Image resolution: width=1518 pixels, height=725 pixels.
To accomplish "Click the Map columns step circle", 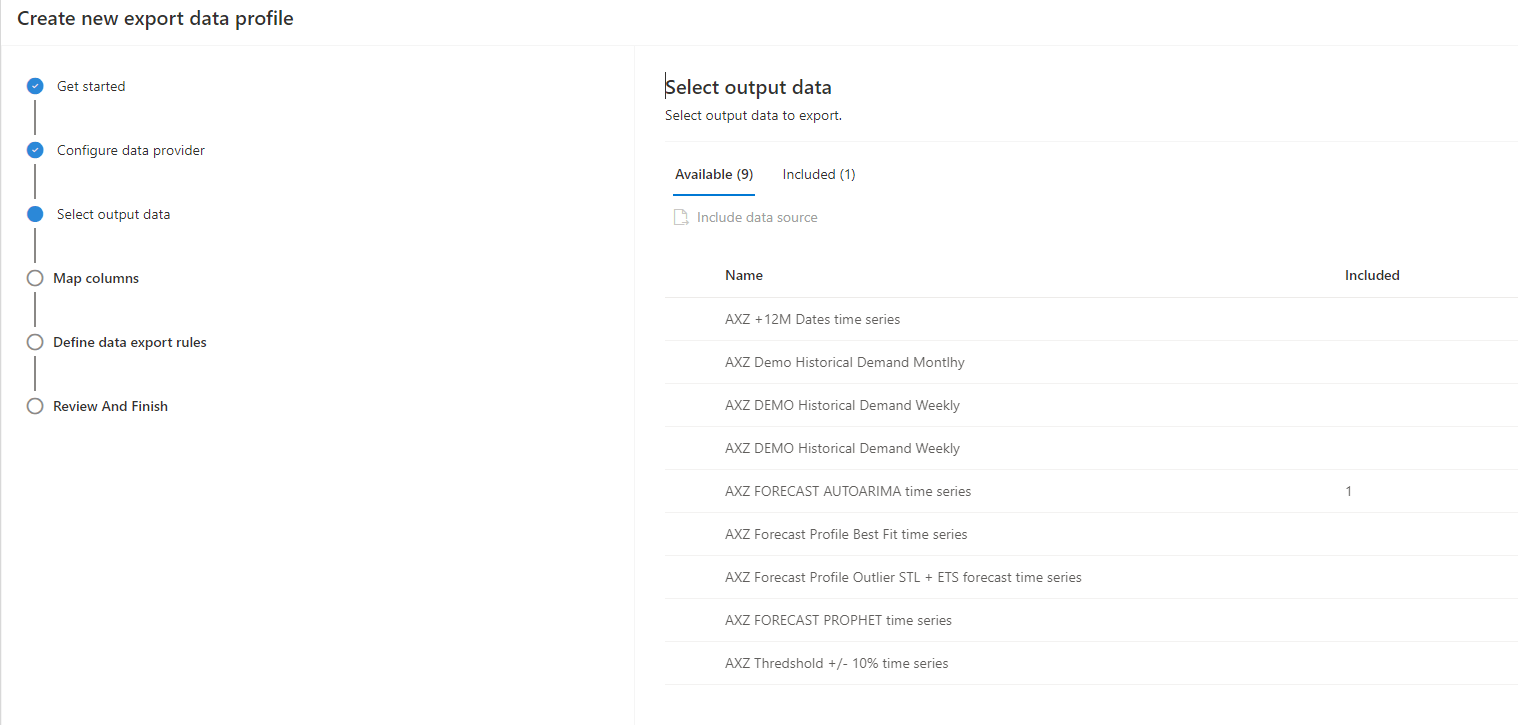I will click(35, 278).
